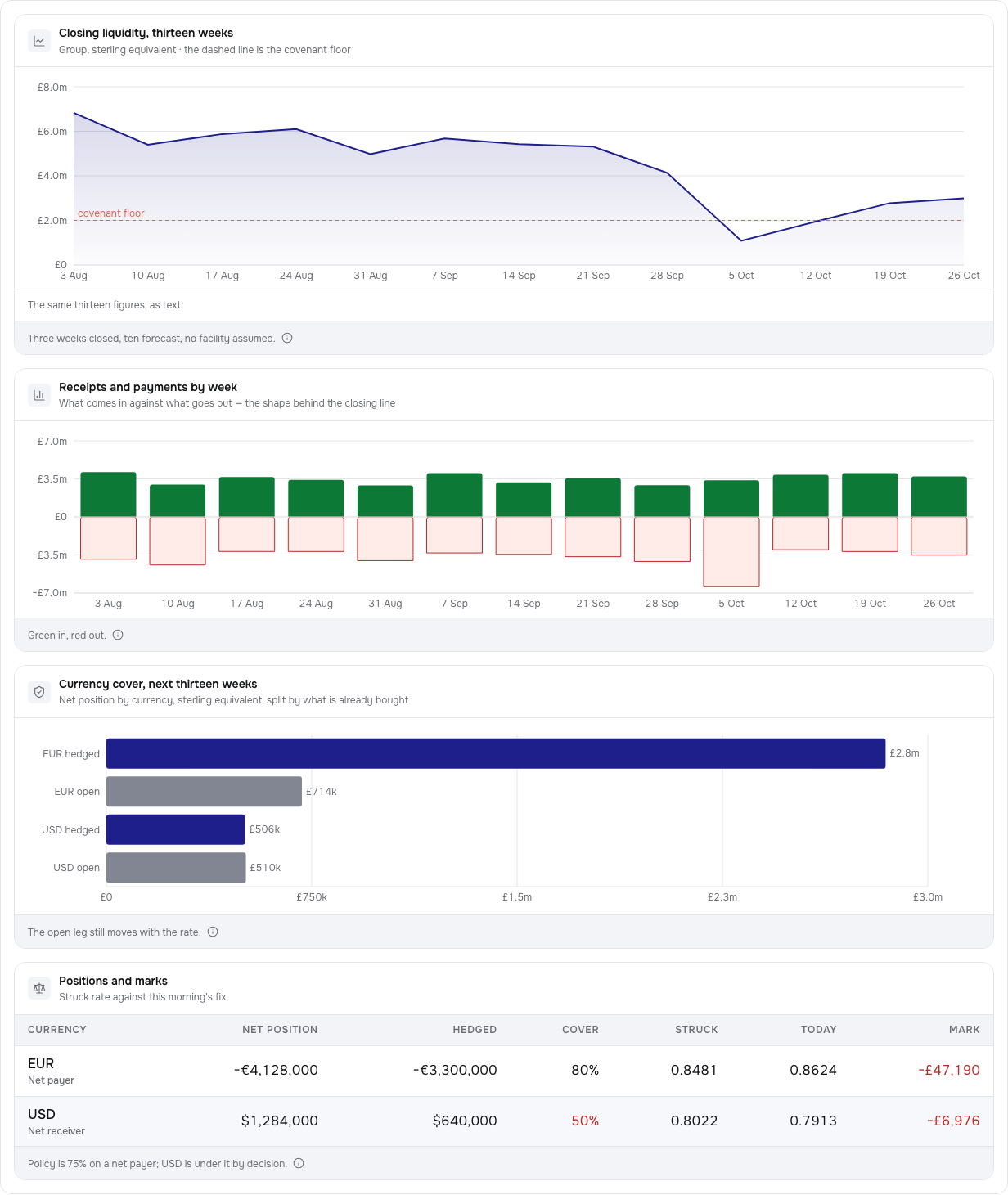This screenshot has height=1195, width=1008.
Task: Sort by the TODAY column header
Action: [x=819, y=1030]
